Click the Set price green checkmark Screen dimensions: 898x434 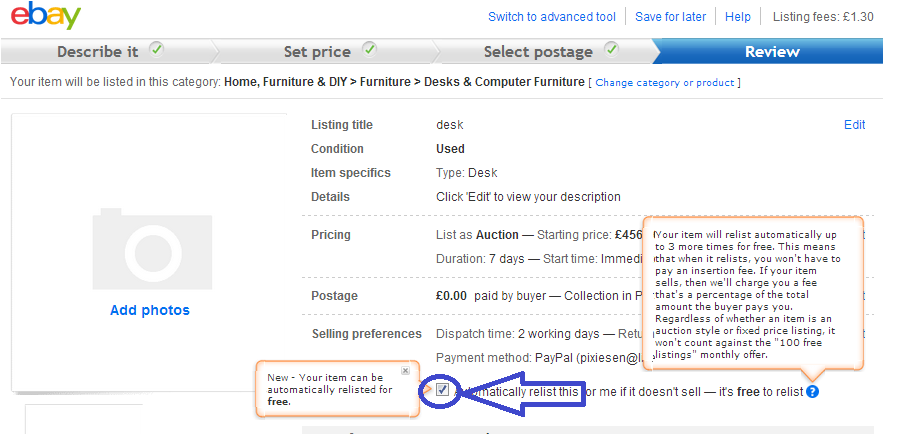pyautogui.click(x=370, y=49)
